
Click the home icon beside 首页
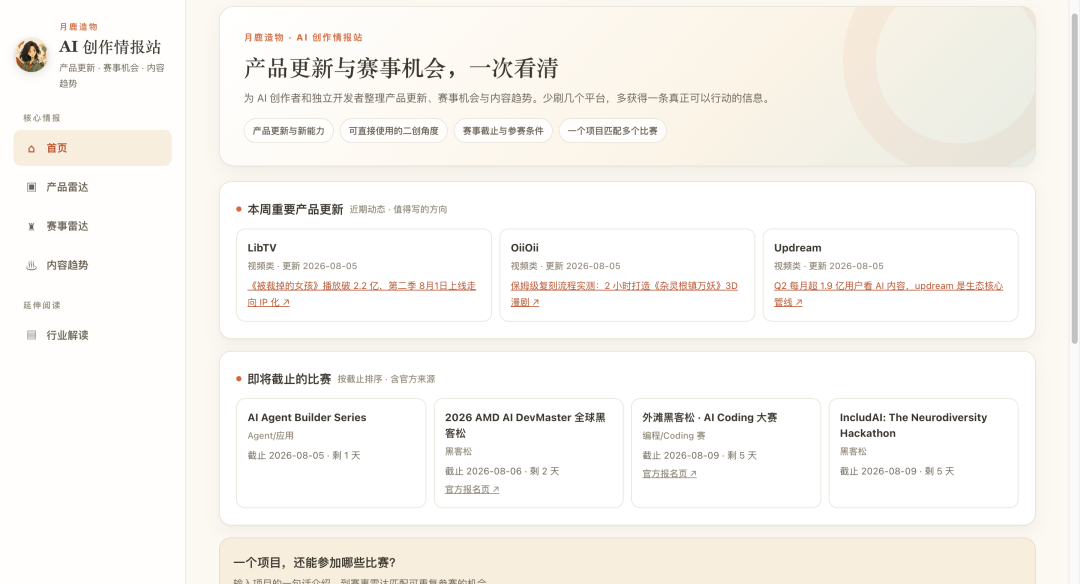click(x=31, y=148)
